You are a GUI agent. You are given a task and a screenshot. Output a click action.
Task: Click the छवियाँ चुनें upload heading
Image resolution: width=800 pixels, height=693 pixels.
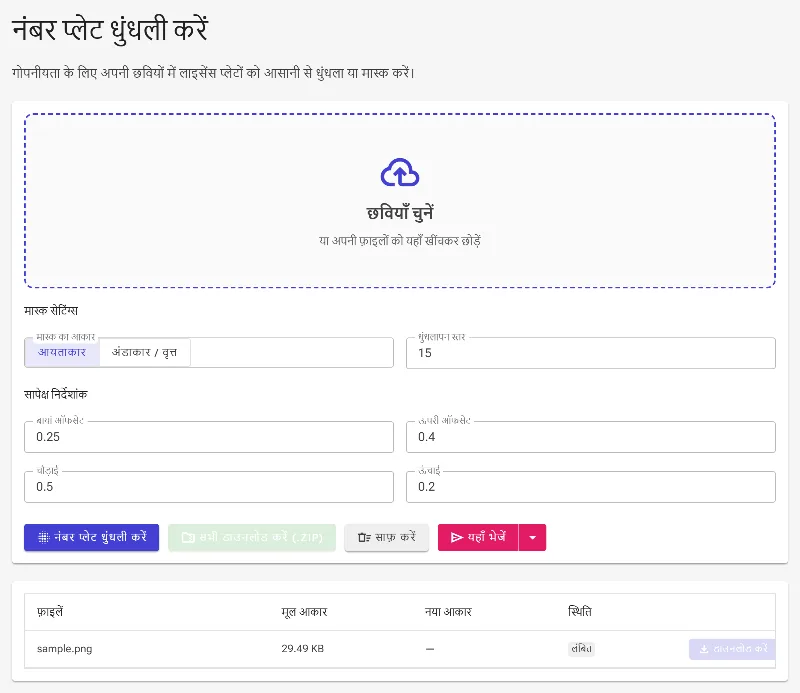tap(400, 213)
